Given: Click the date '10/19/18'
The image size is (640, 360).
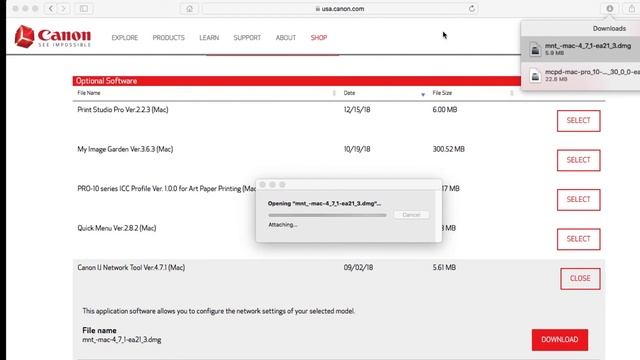Looking at the screenshot, I should click(x=357, y=149).
